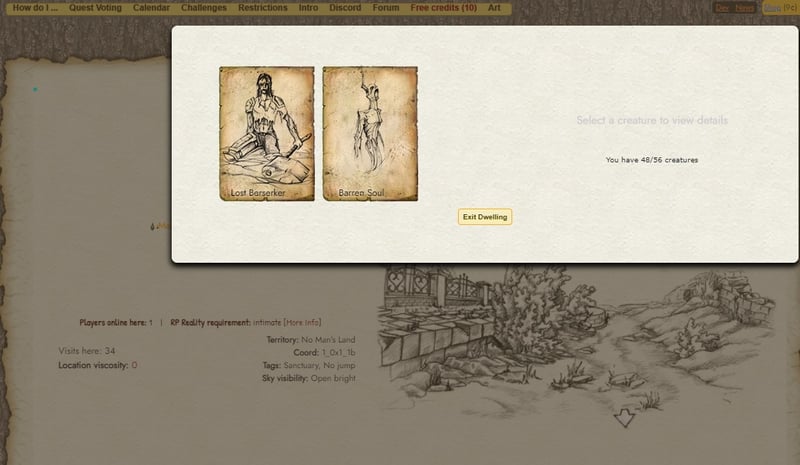Click Free credits (10) link
The width and height of the screenshot is (800, 465).
(x=444, y=8)
